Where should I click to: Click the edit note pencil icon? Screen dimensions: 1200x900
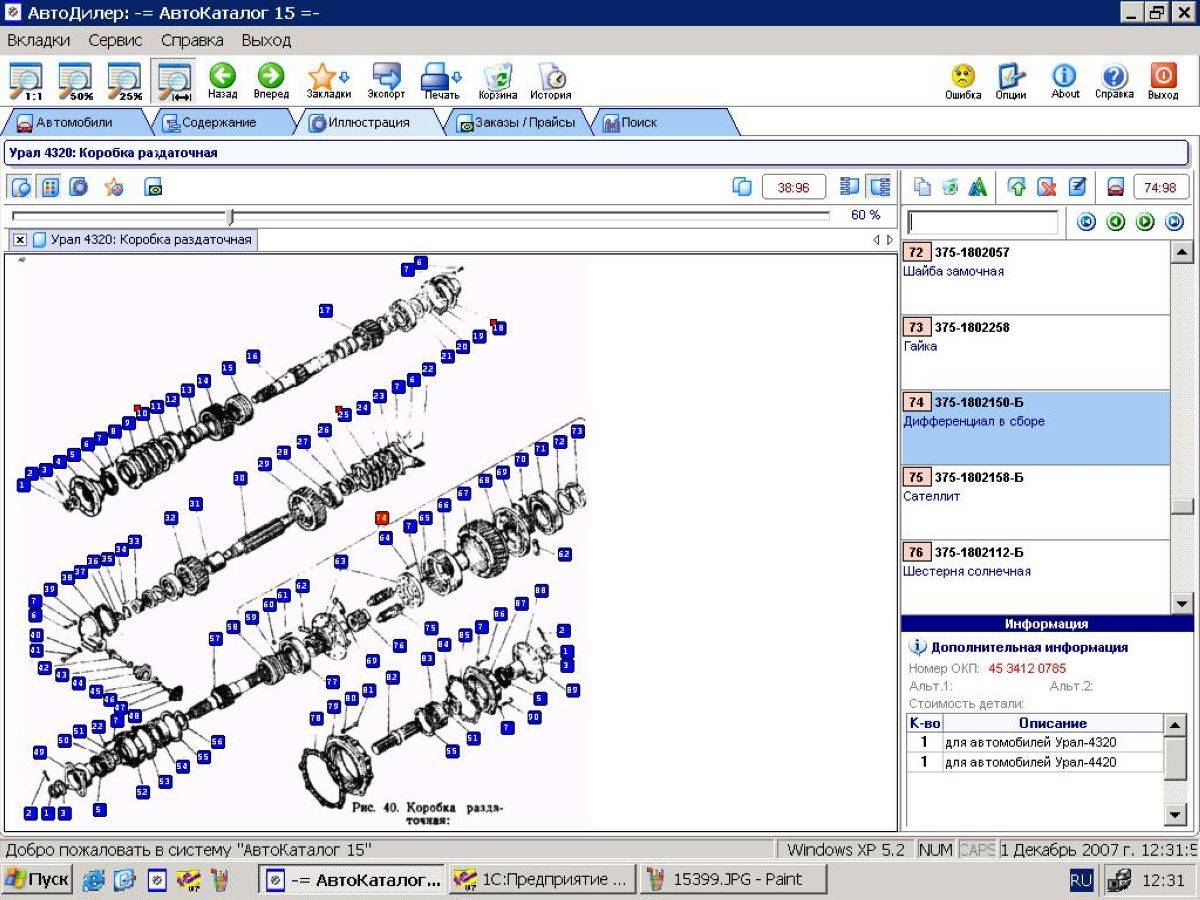(1077, 187)
